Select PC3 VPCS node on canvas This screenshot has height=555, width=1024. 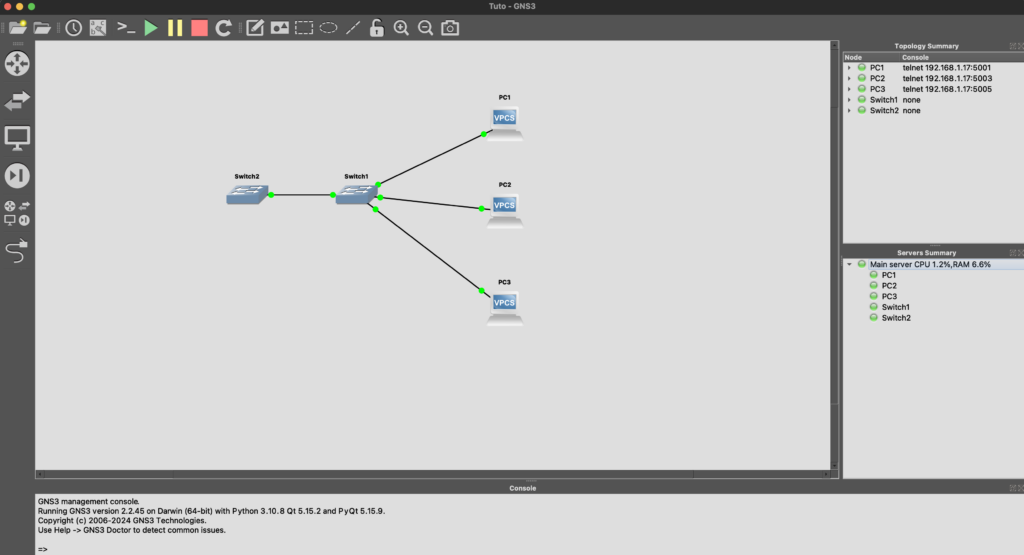pyautogui.click(x=505, y=308)
